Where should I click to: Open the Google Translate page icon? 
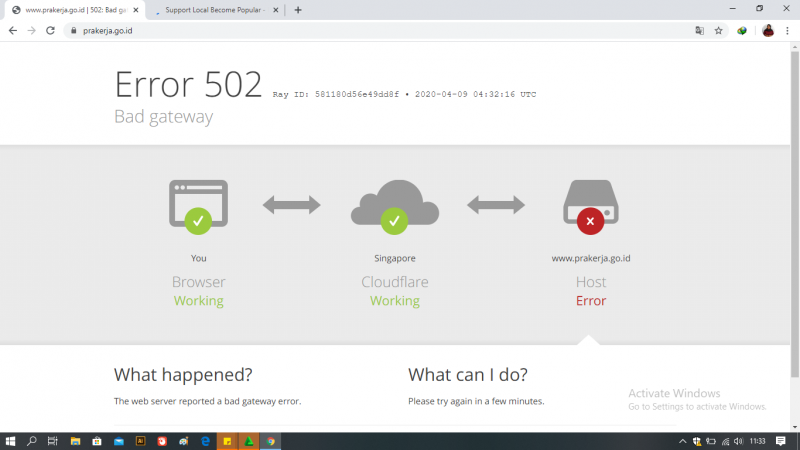coord(700,30)
